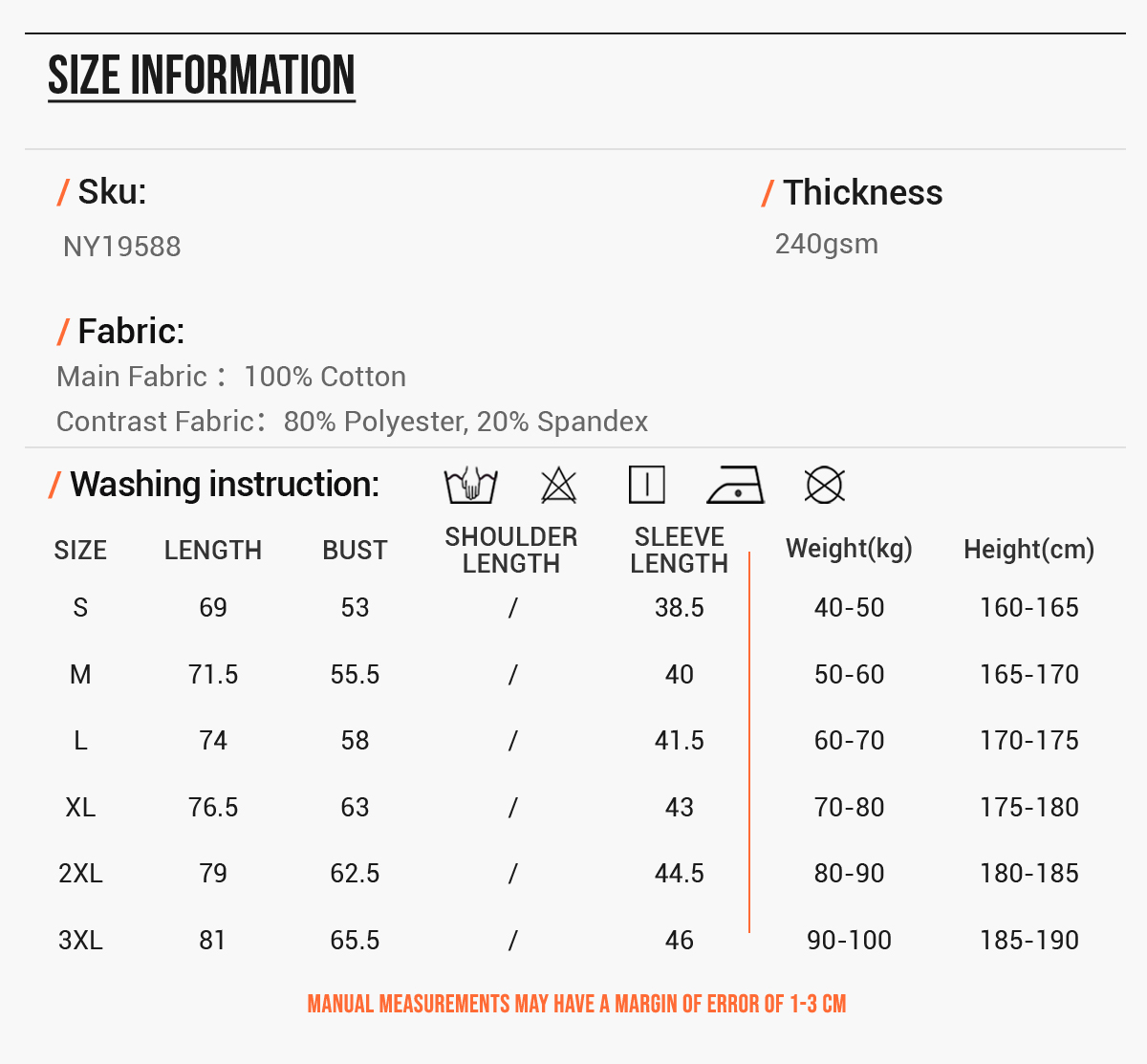Click the do-not-dry-clean circle icon

pos(824,485)
